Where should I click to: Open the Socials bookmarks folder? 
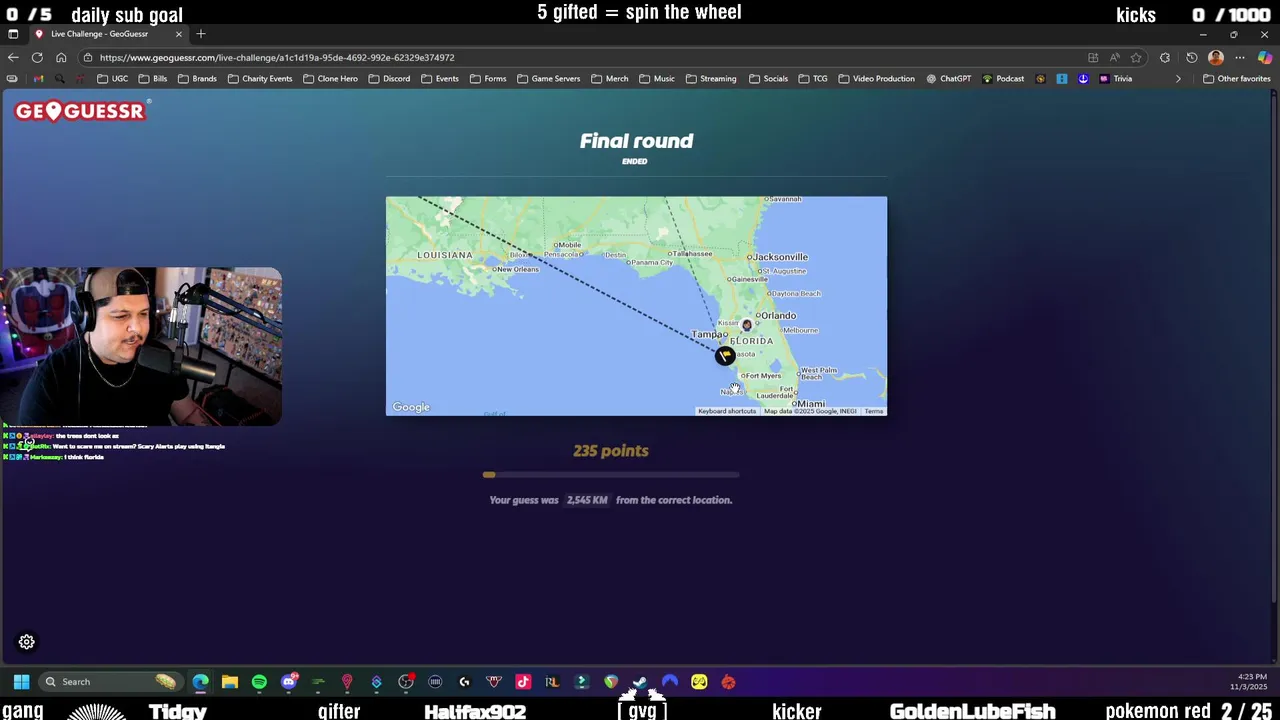click(768, 79)
